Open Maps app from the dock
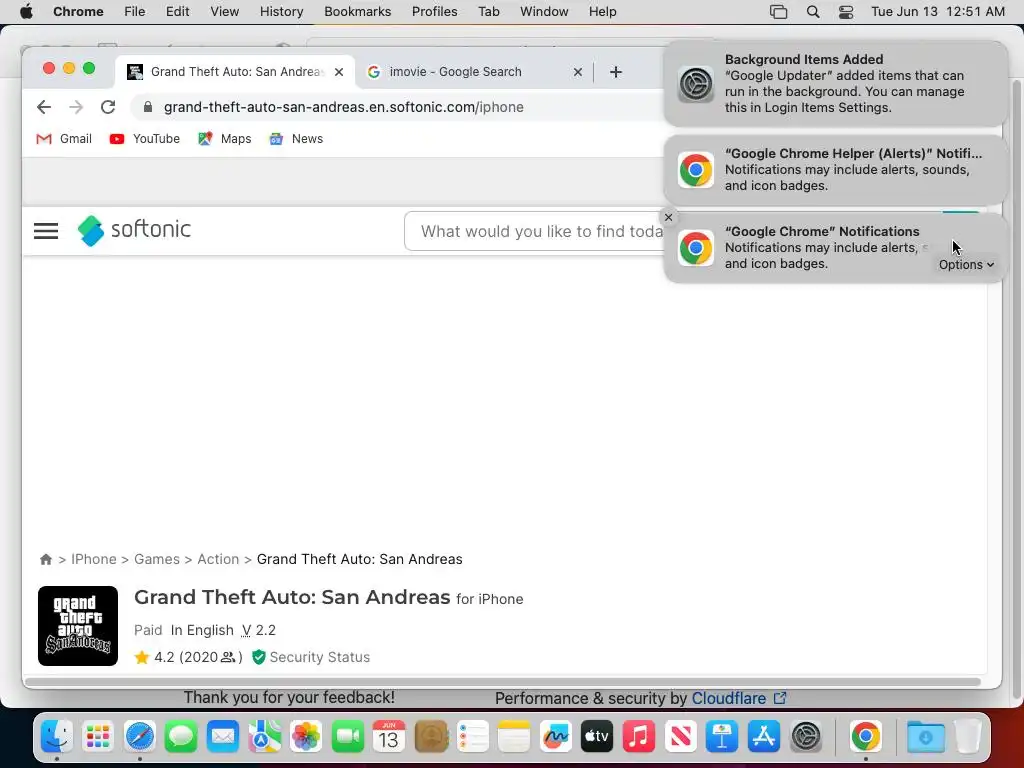1024x768 pixels. click(x=264, y=737)
